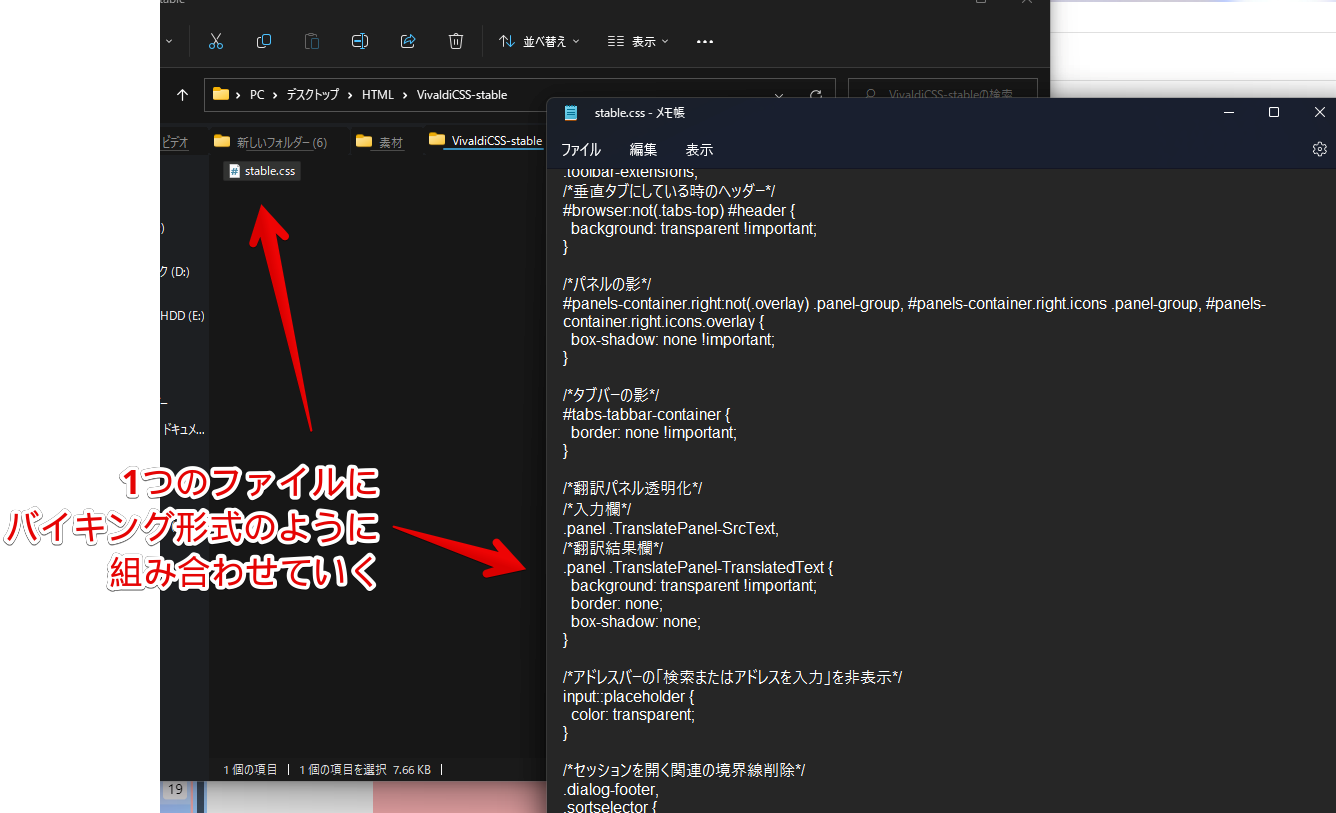Click the #browser:not(.tabs-top) #header { line
Viewport: 1336px width, 813px height.
pyautogui.click(x=678, y=211)
